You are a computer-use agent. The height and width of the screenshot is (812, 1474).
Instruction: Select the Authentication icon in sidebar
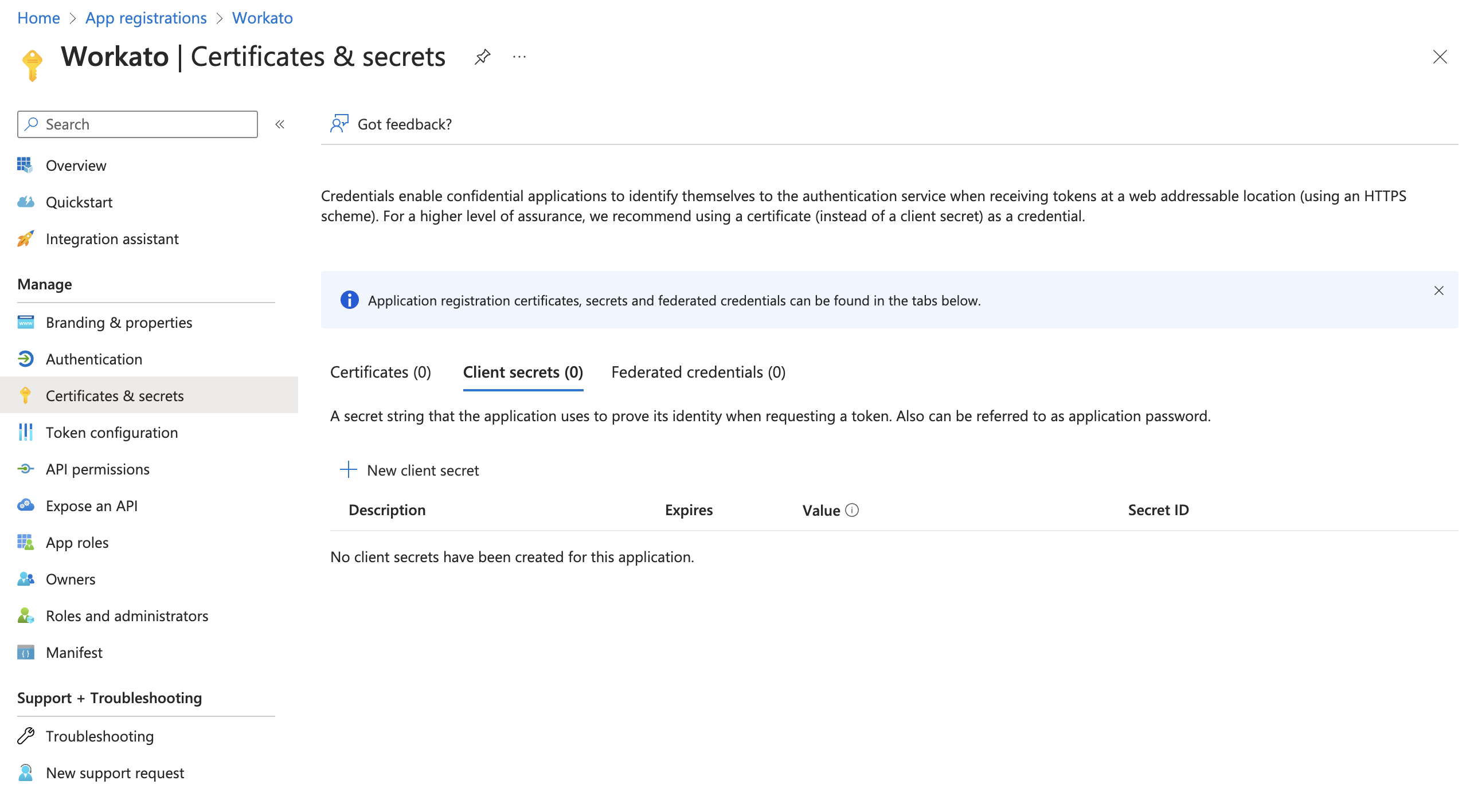pos(27,359)
